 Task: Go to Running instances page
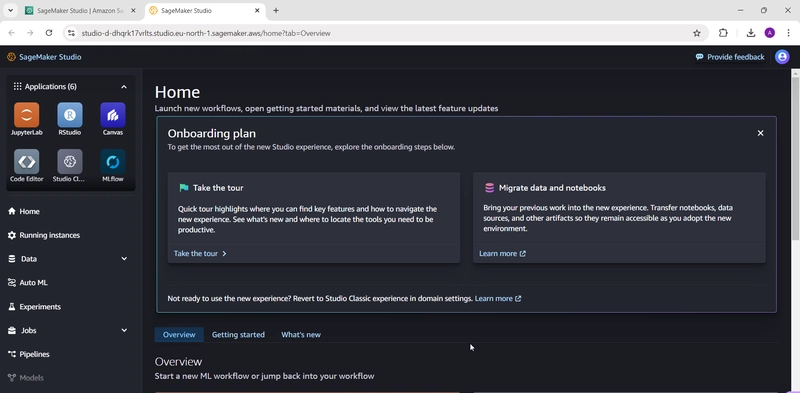(x=49, y=235)
